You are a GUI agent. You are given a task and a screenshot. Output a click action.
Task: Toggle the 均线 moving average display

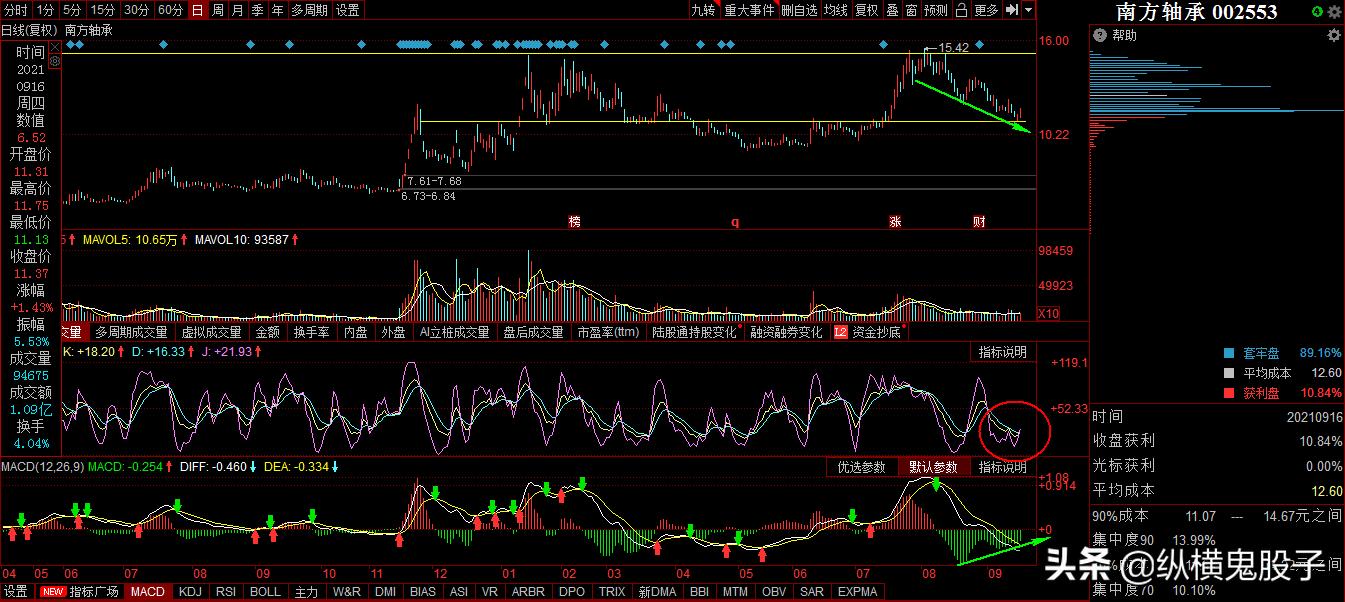[x=836, y=10]
